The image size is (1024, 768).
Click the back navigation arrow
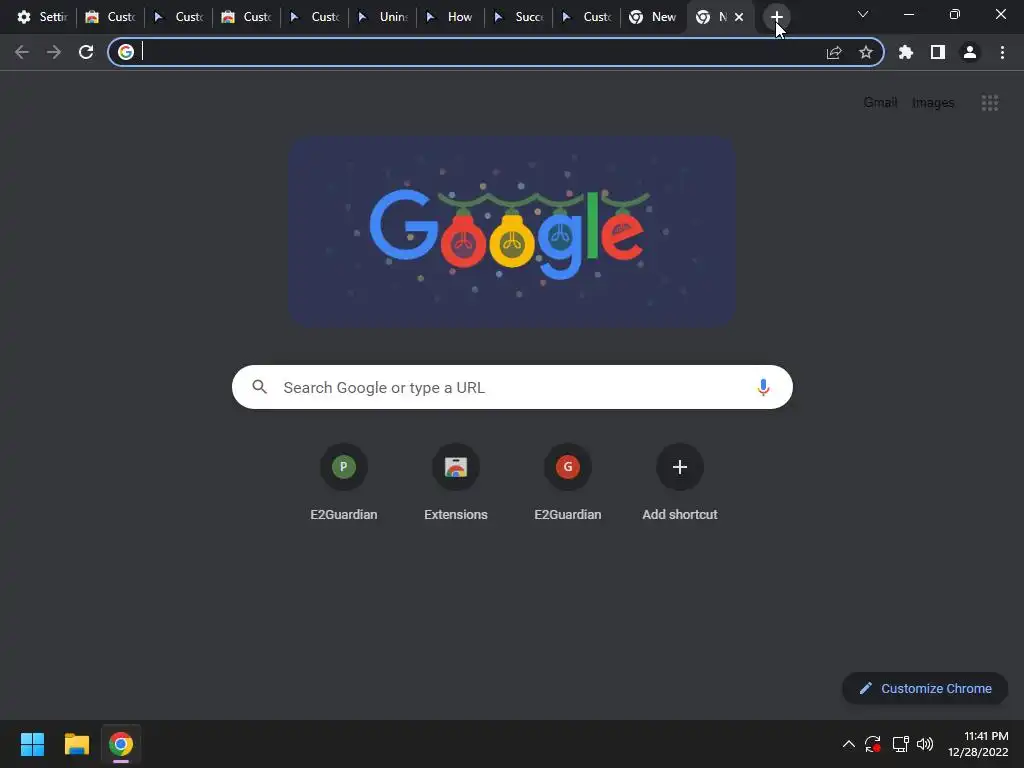(x=22, y=52)
